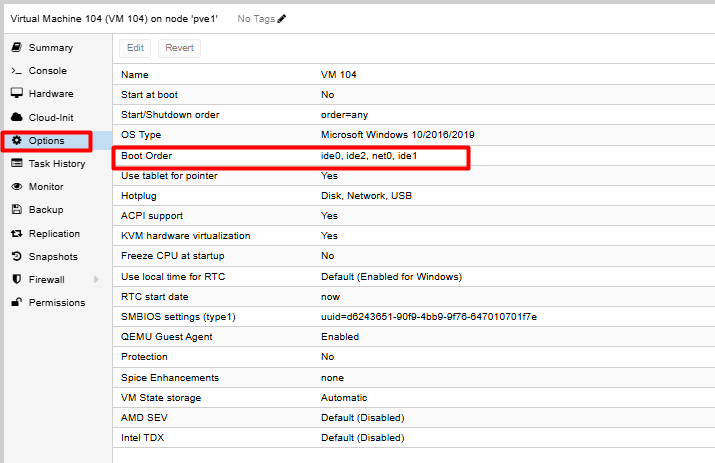Open the Task History section
Image resolution: width=715 pixels, height=463 pixels.
coord(56,163)
